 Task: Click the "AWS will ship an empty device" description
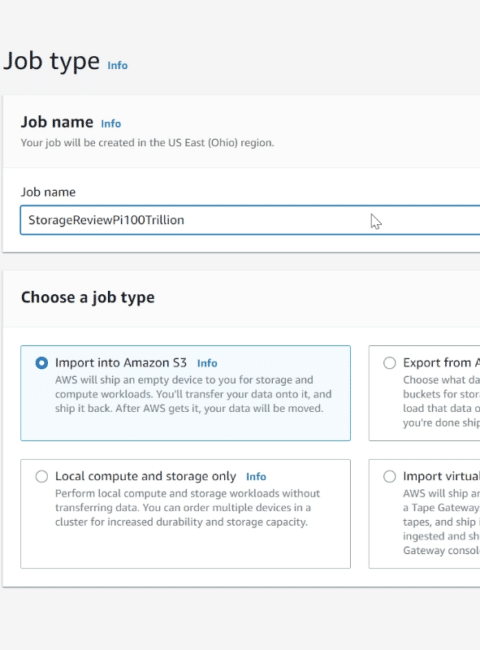pos(193,394)
